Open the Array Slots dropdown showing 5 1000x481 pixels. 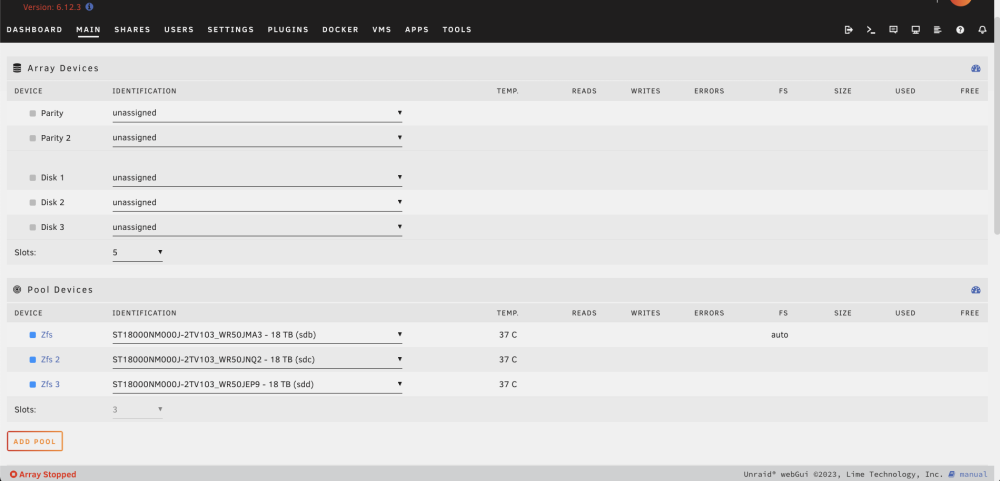tap(137, 253)
